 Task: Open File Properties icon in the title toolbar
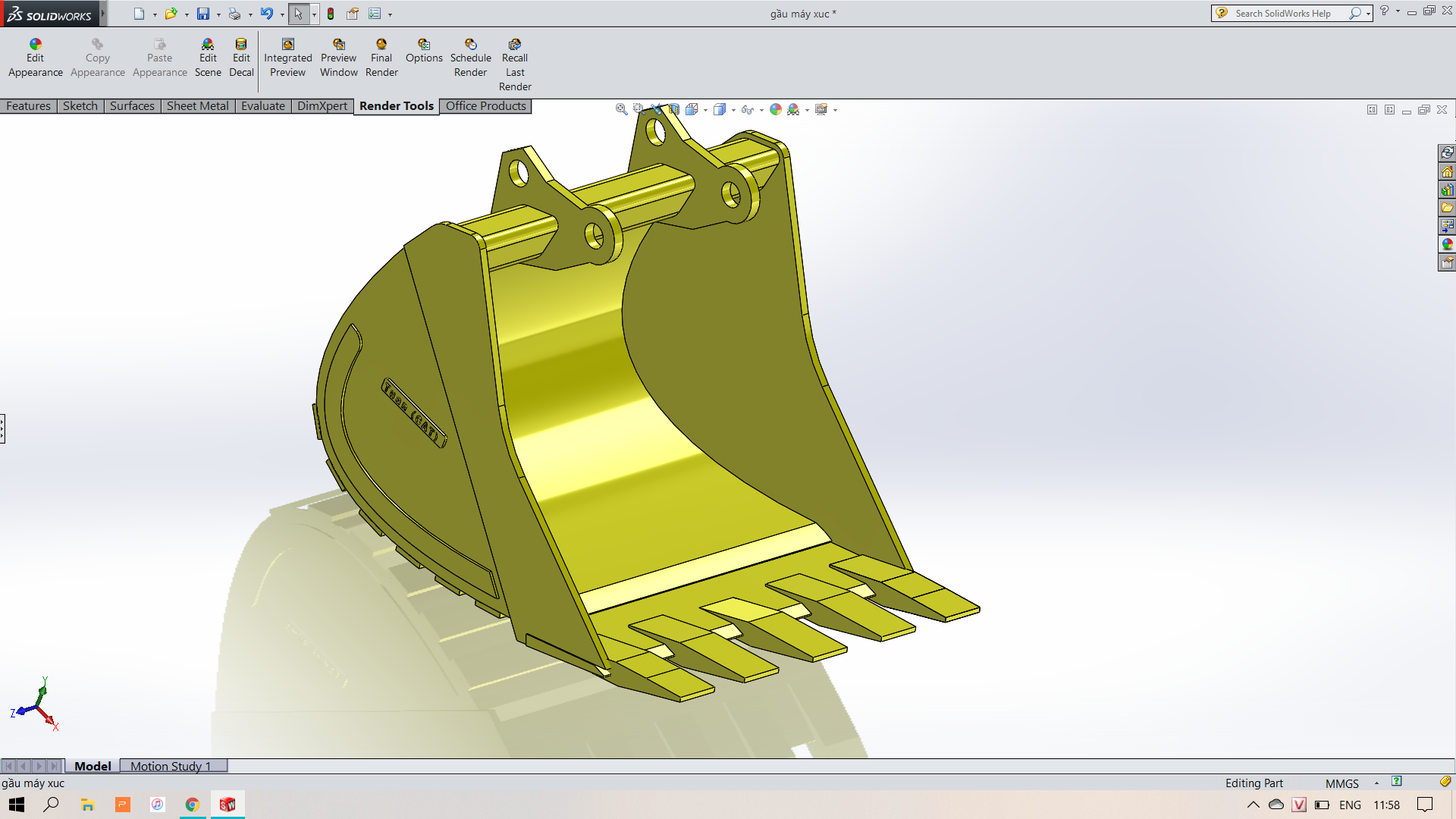353,14
